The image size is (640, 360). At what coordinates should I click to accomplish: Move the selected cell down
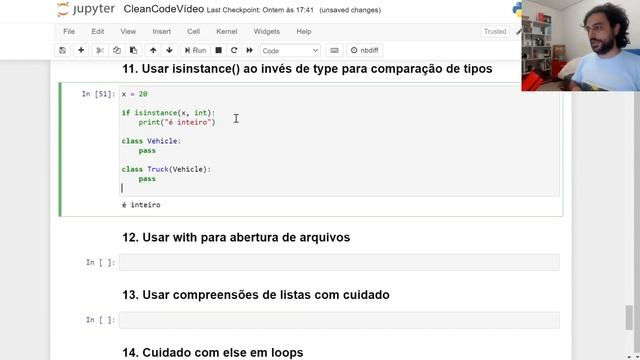(x=169, y=50)
